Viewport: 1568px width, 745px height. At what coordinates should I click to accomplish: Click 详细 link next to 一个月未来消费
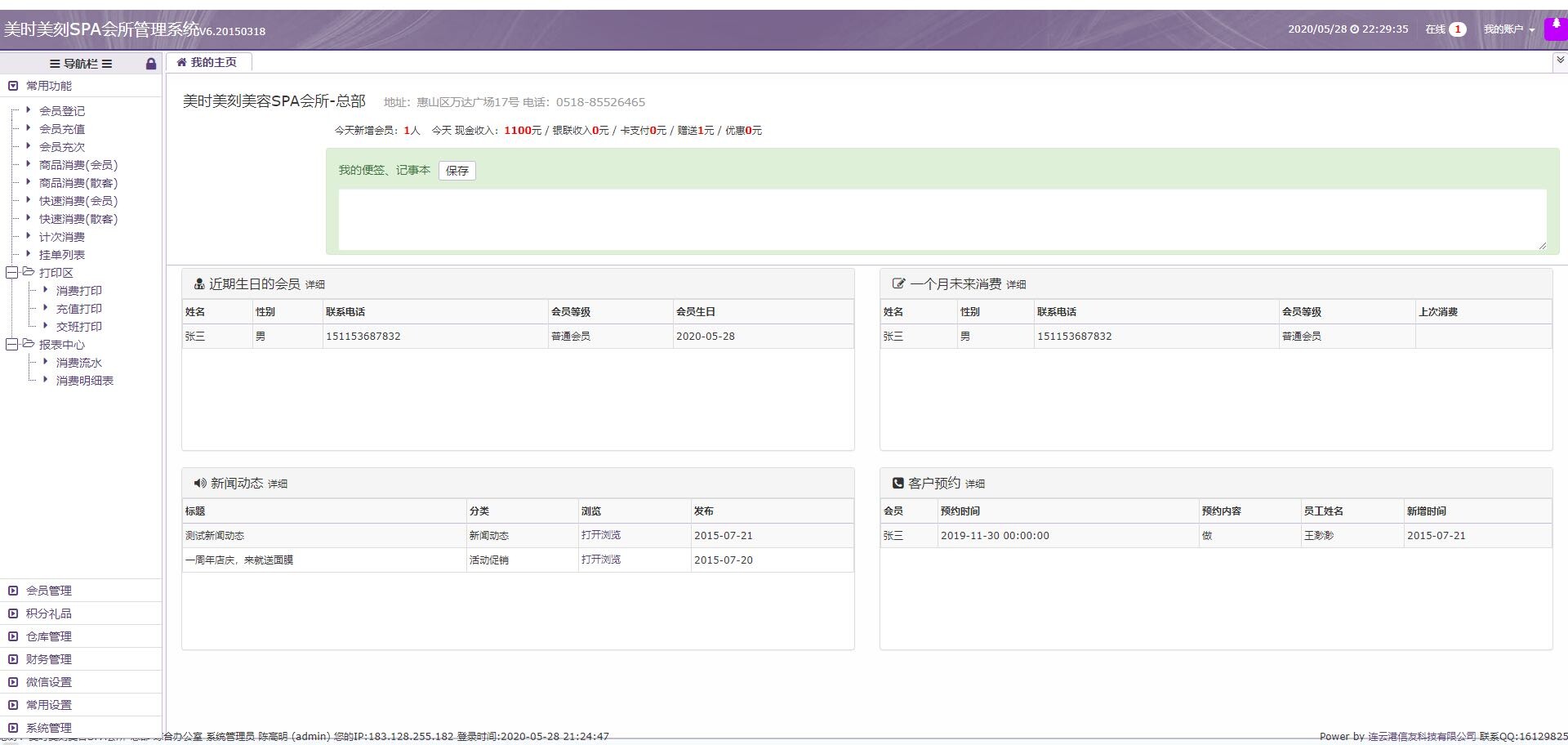tap(1016, 285)
